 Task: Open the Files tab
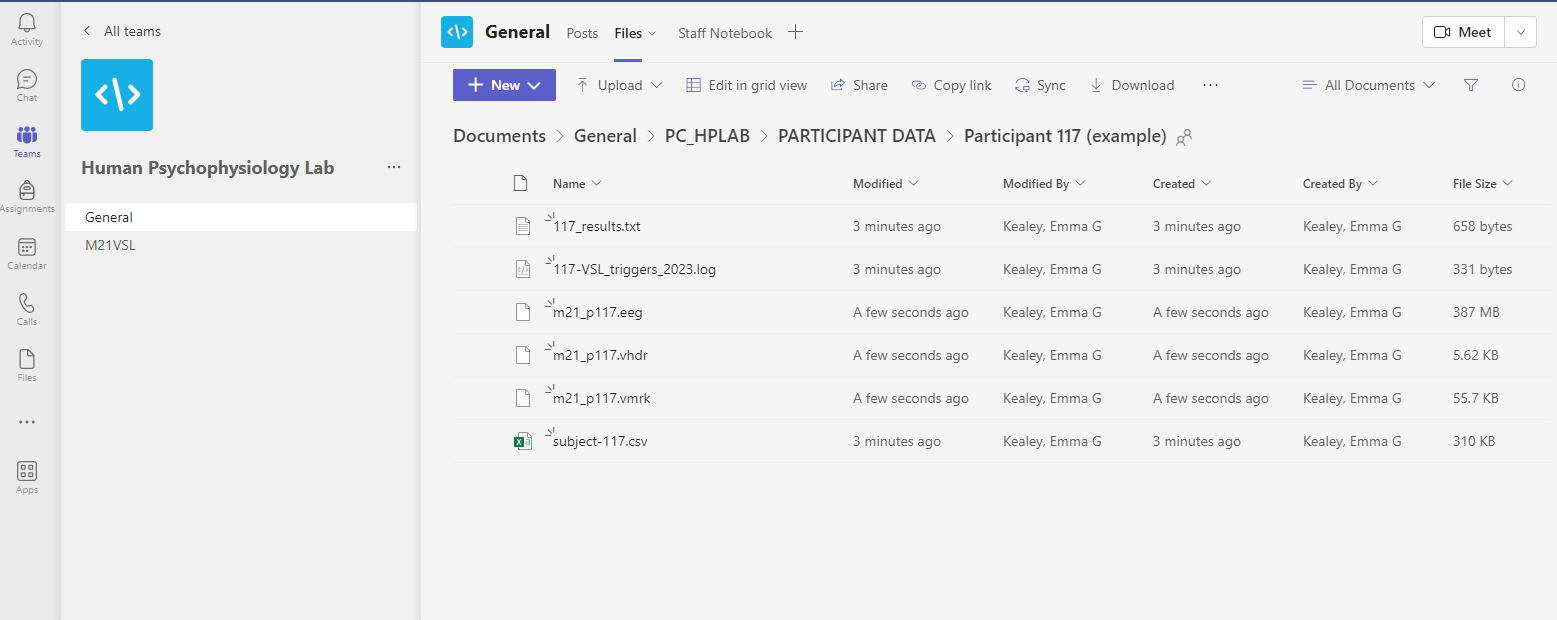tap(635, 33)
